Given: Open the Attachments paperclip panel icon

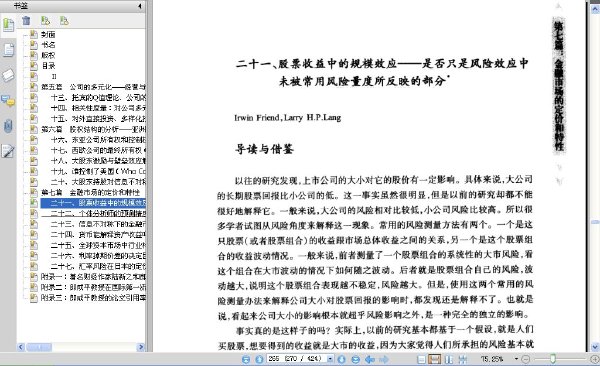Looking at the screenshot, I should coord(8,126).
